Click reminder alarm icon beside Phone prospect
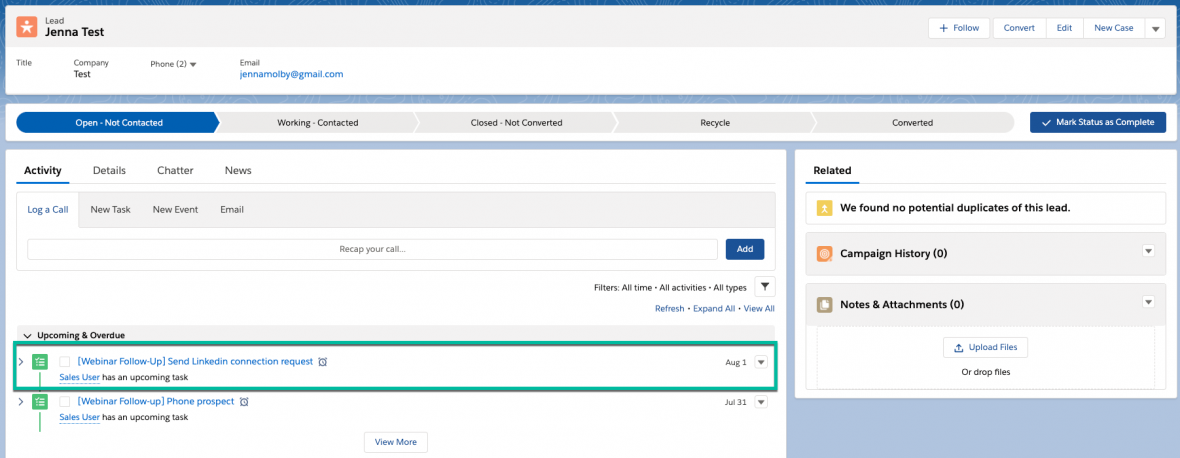This screenshot has width=1180, height=458. coord(244,402)
